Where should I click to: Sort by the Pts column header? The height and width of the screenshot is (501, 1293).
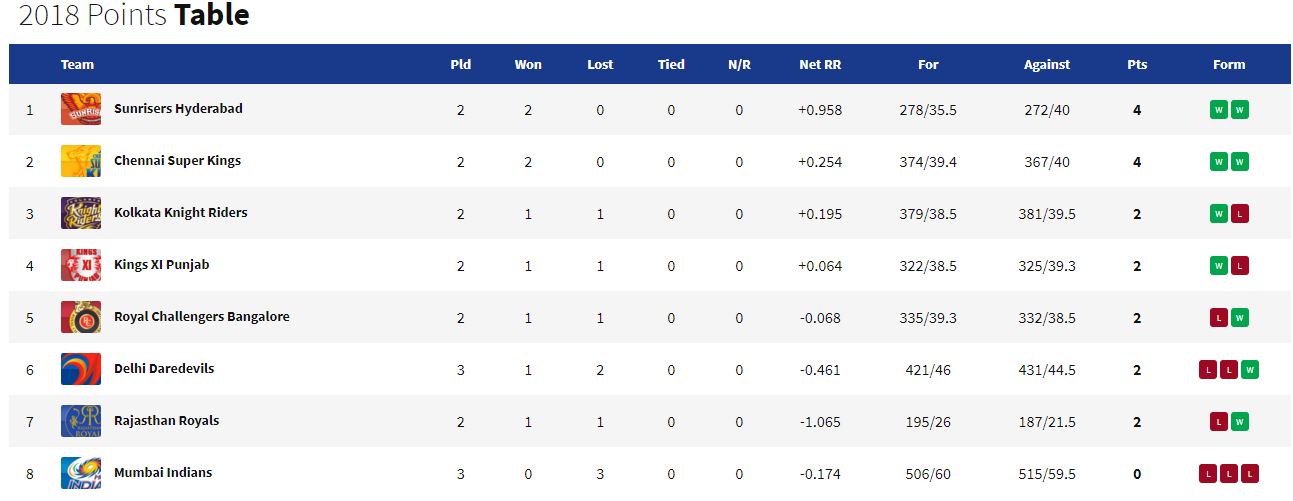(x=1137, y=64)
